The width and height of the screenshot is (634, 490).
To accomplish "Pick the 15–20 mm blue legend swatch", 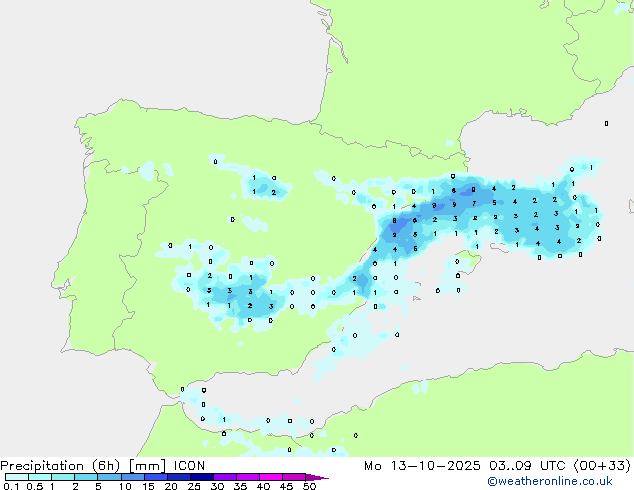I will click(156, 477).
